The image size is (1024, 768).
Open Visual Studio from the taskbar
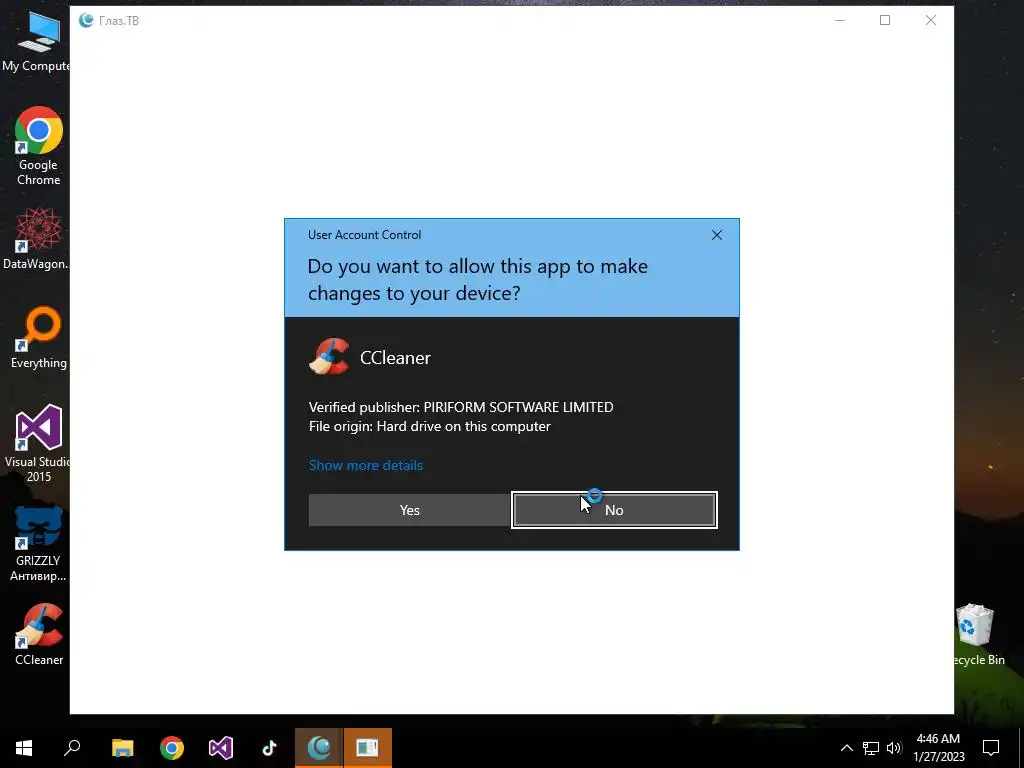coord(221,748)
